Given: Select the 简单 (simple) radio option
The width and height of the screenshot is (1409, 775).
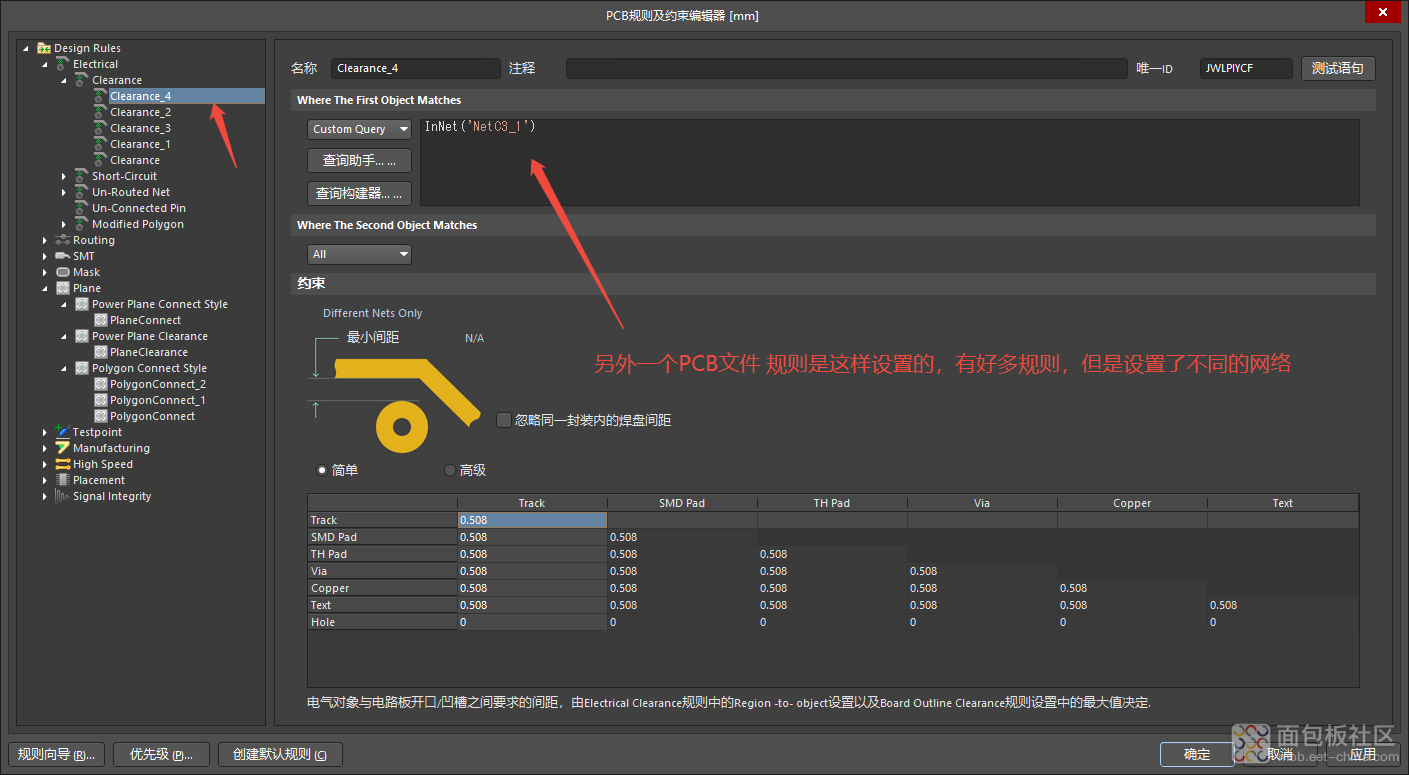Looking at the screenshot, I should [322, 470].
